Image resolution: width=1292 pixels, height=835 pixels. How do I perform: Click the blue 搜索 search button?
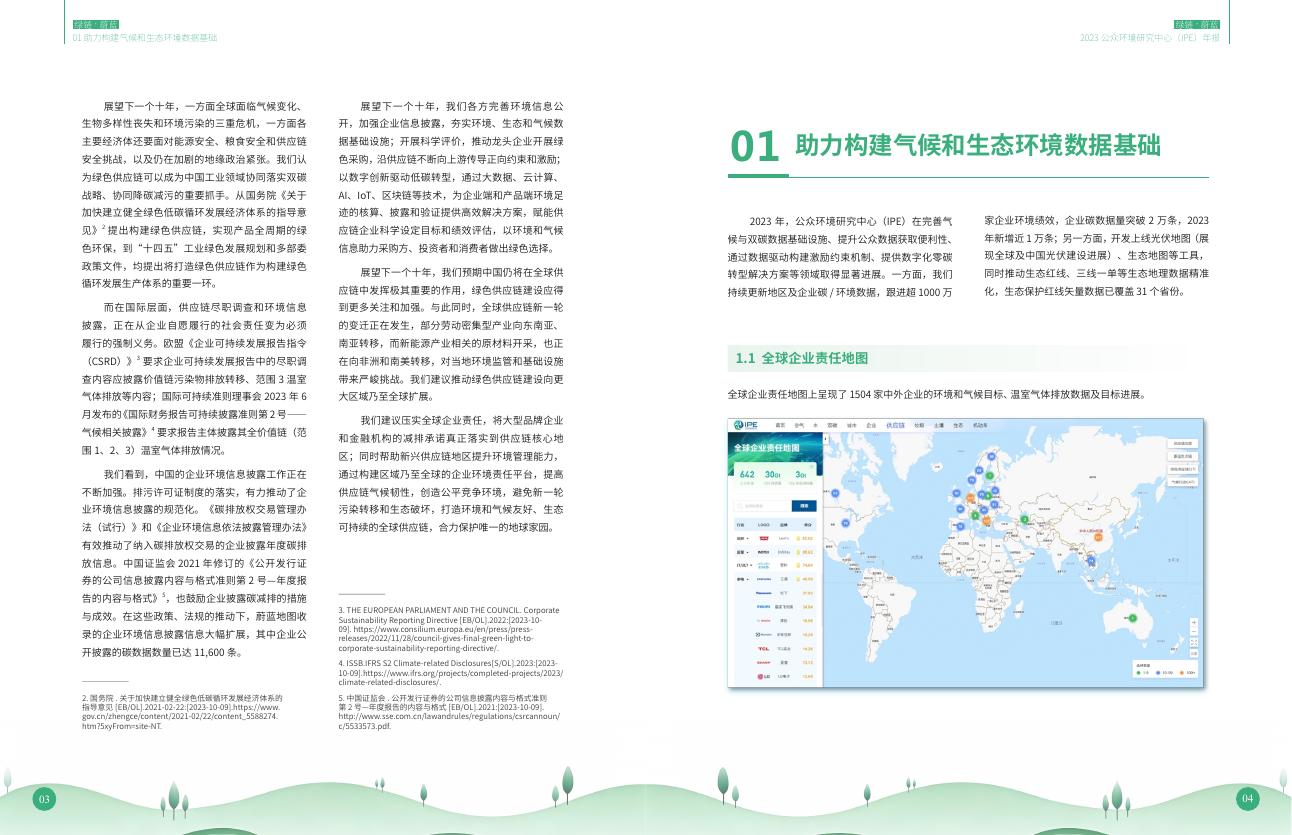pos(804,506)
